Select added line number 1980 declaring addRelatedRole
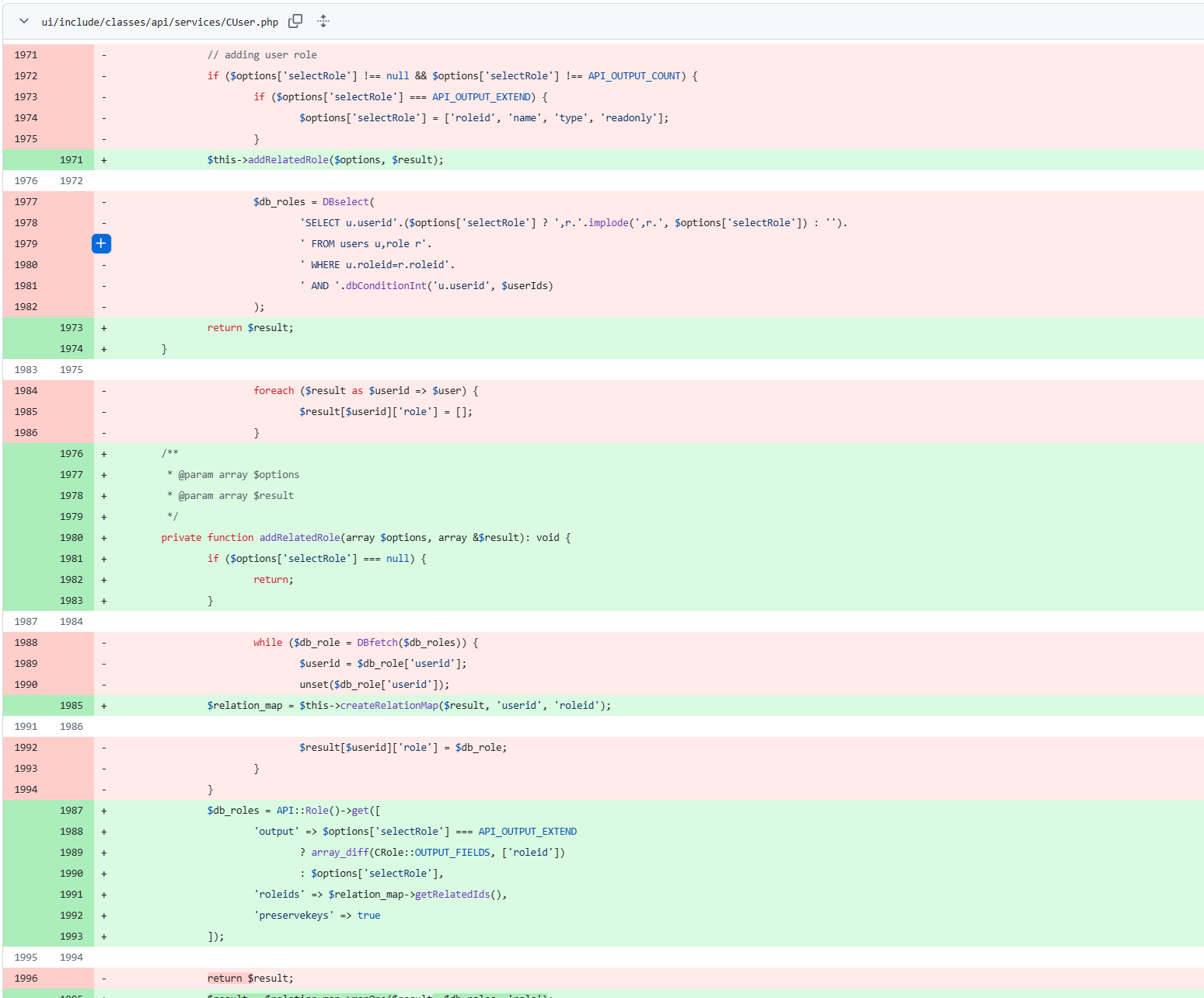The height and width of the screenshot is (998, 1204). [x=71, y=538]
